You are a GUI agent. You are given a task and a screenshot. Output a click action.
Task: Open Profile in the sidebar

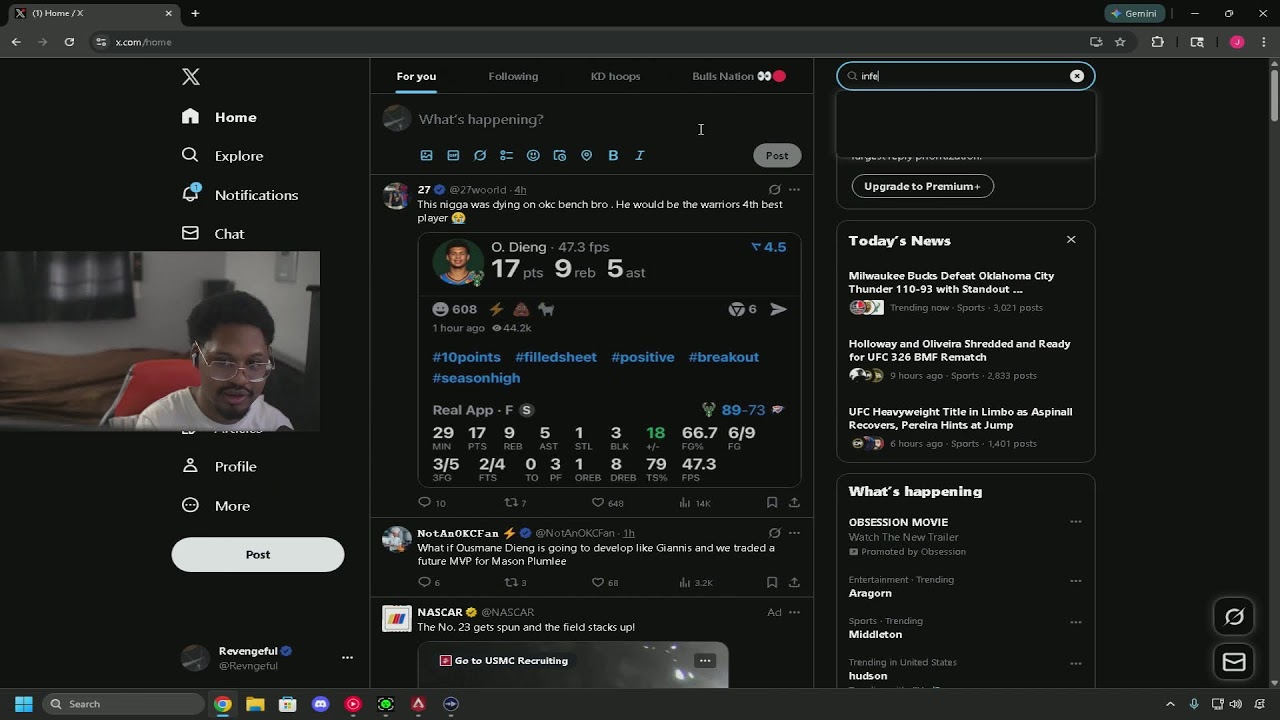pyautogui.click(x=219, y=467)
